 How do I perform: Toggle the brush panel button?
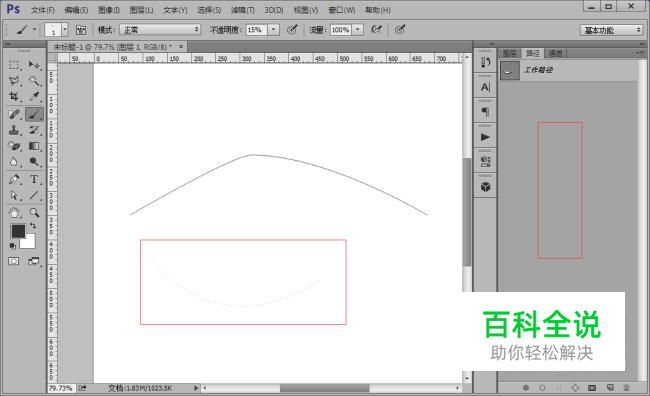point(81,29)
